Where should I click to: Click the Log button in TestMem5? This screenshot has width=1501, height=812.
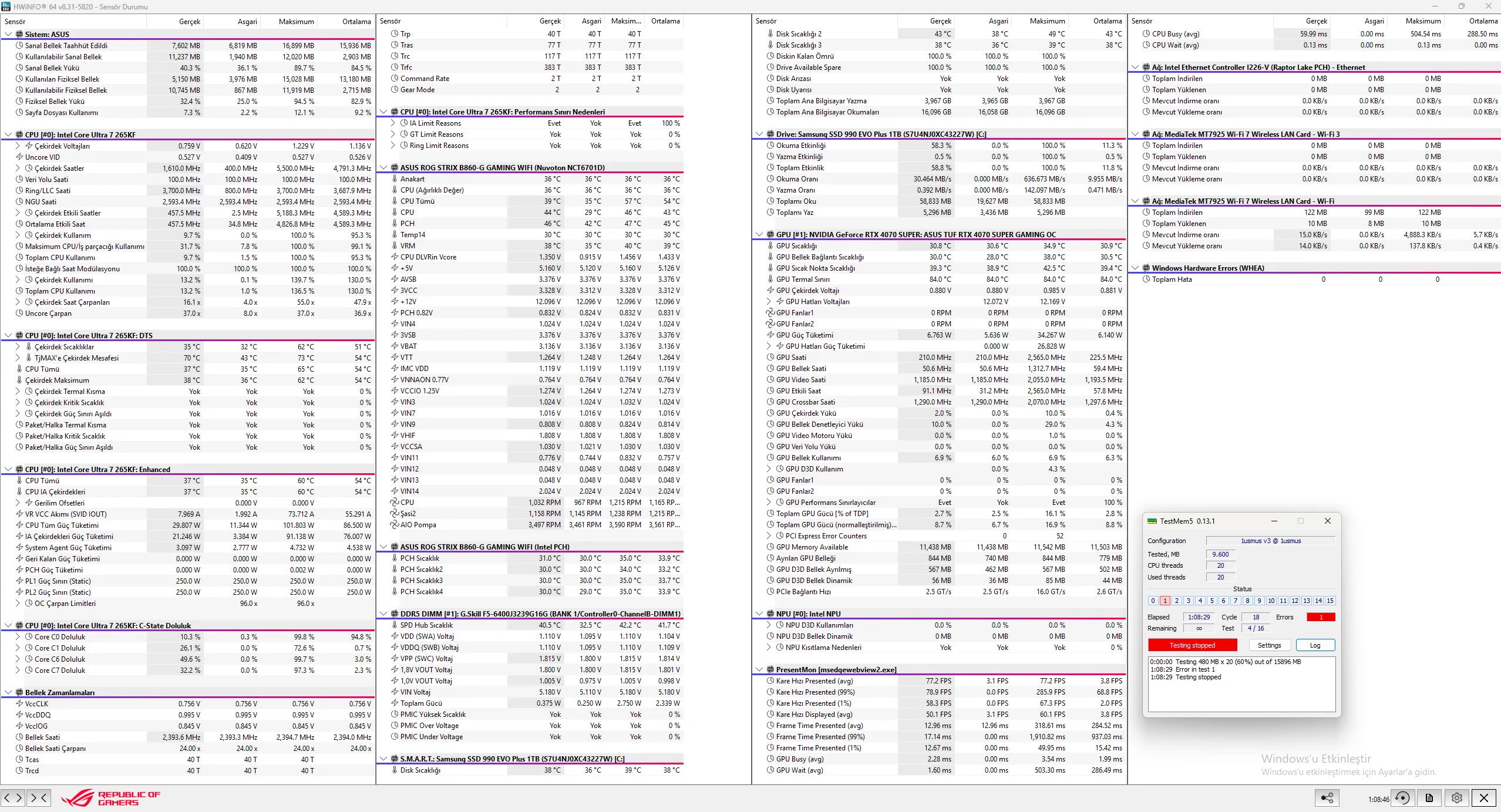click(x=1315, y=645)
